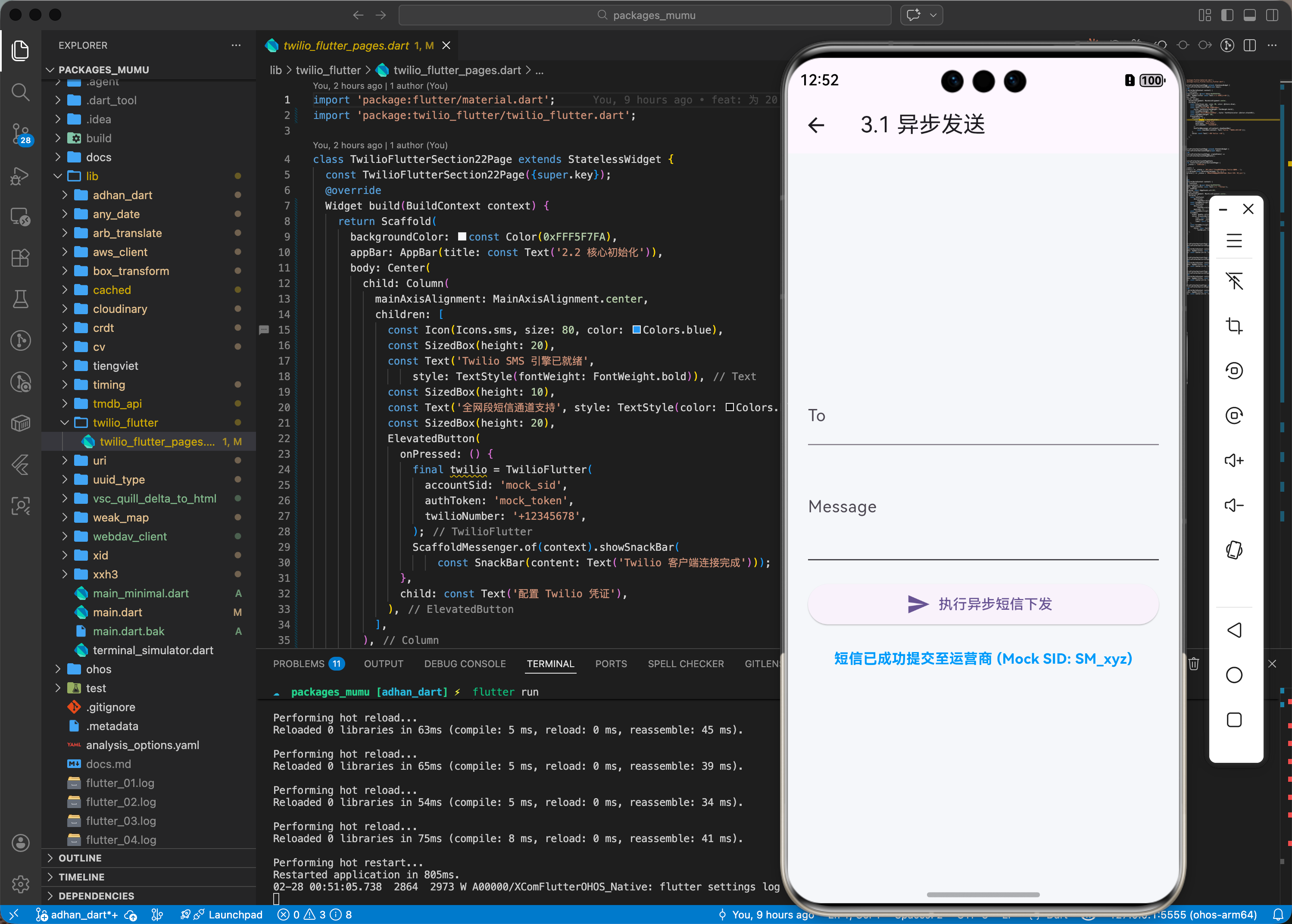Image resolution: width=1292 pixels, height=924 pixels.
Task: Toggle the primary side bar layout icon
Action: pyautogui.click(x=1227, y=16)
